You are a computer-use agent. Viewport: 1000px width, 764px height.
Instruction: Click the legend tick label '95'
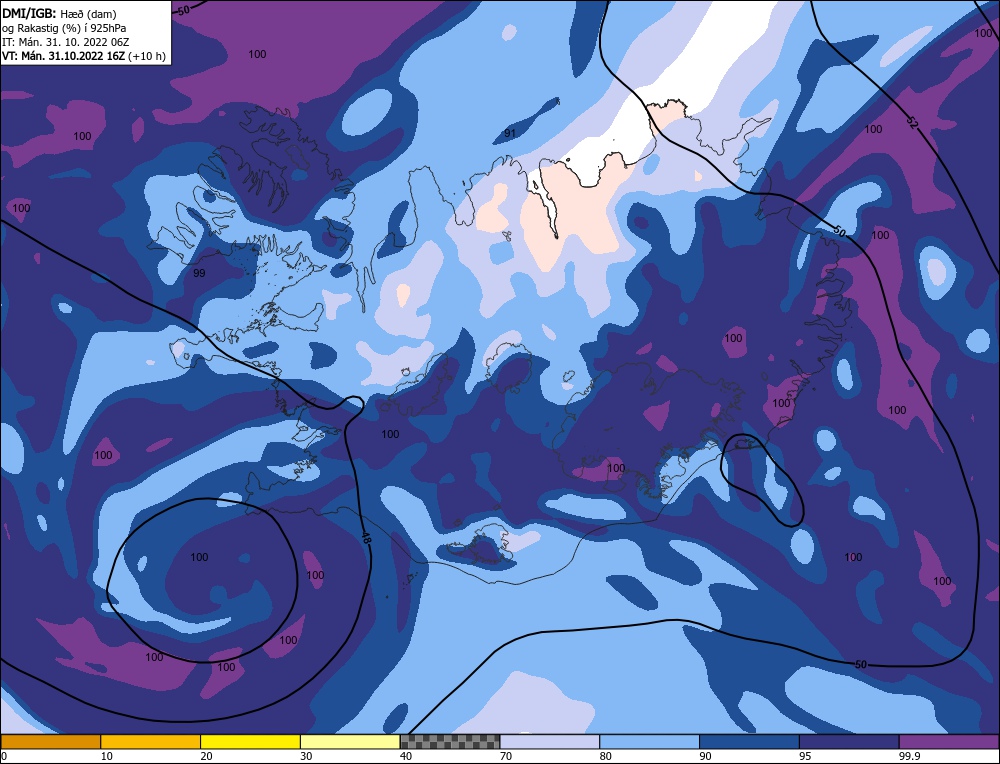[805, 756]
